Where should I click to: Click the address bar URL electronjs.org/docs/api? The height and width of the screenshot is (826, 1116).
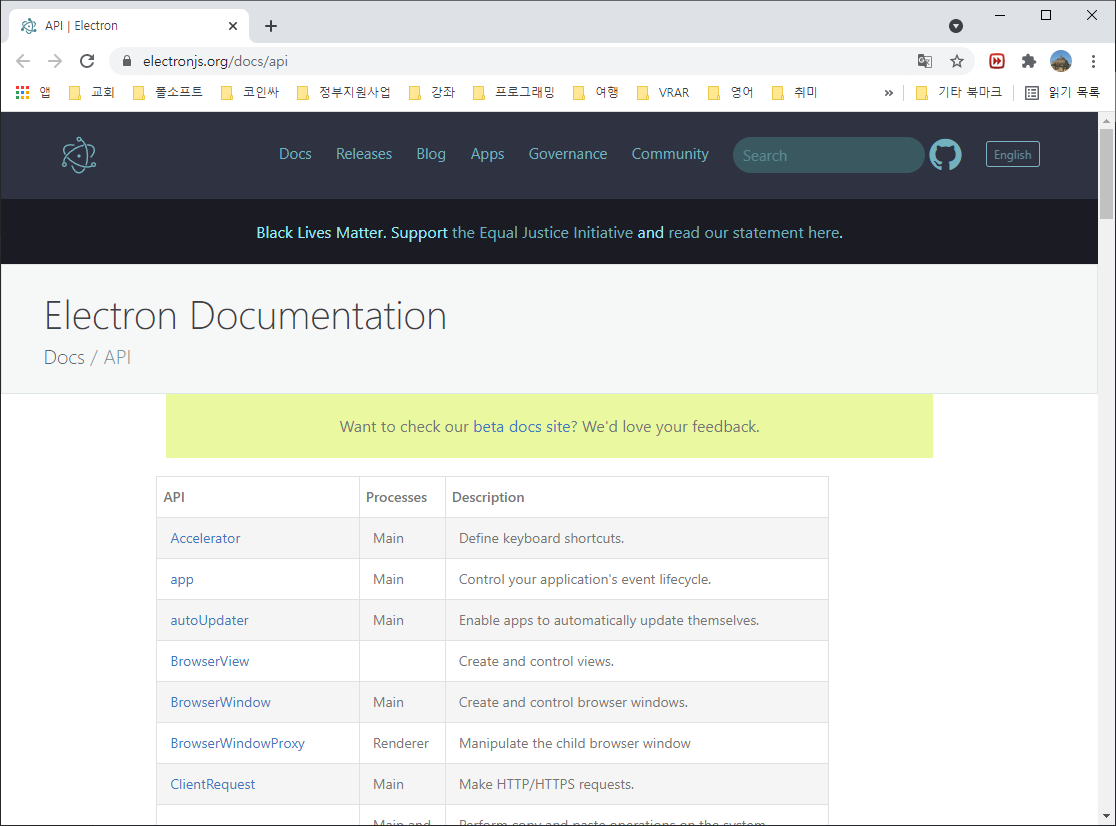(215, 61)
